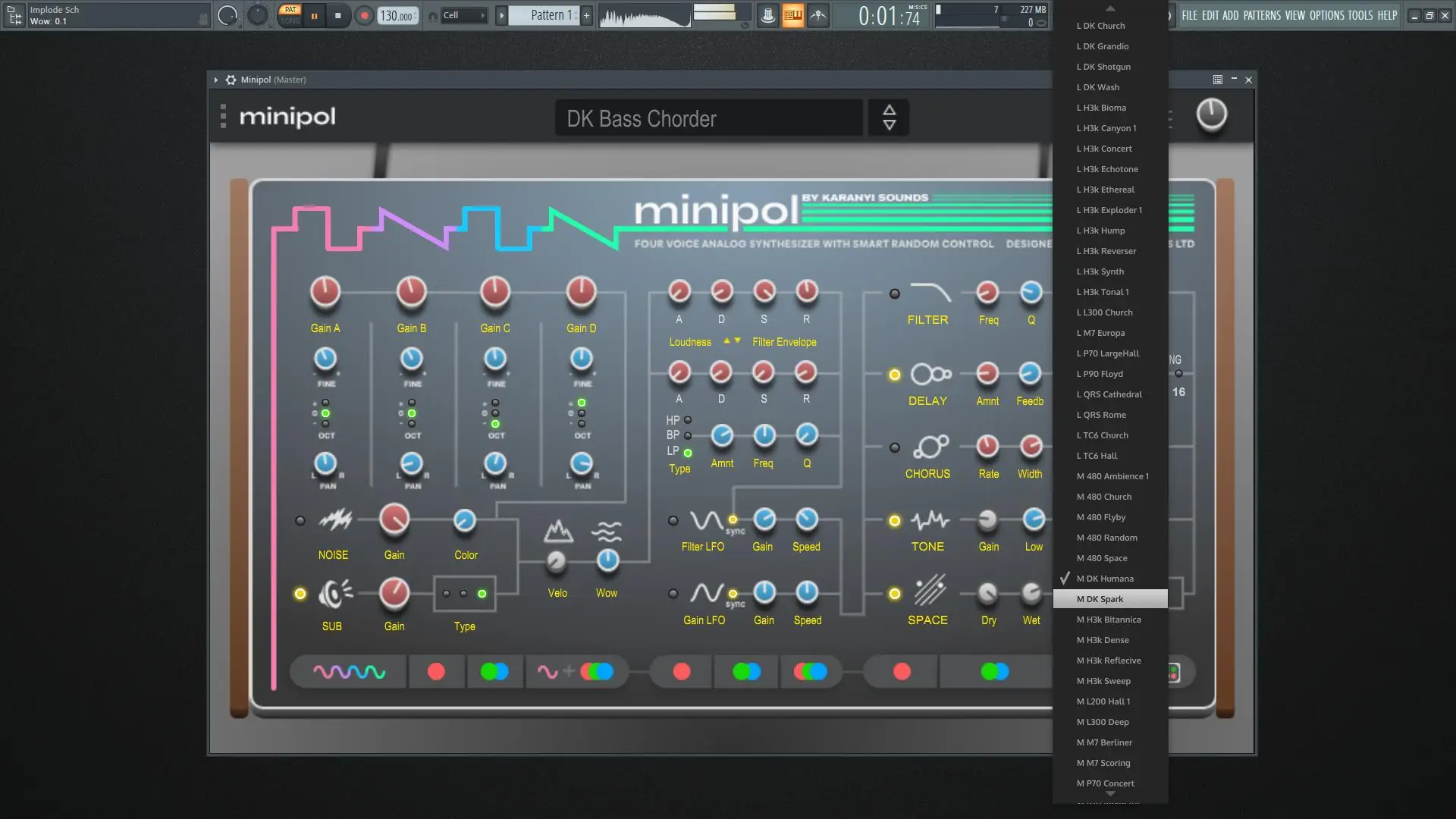Image resolution: width=1456 pixels, height=819 pixels.
Task: Open preset up/down arrows selector
Action: [889, 118]
